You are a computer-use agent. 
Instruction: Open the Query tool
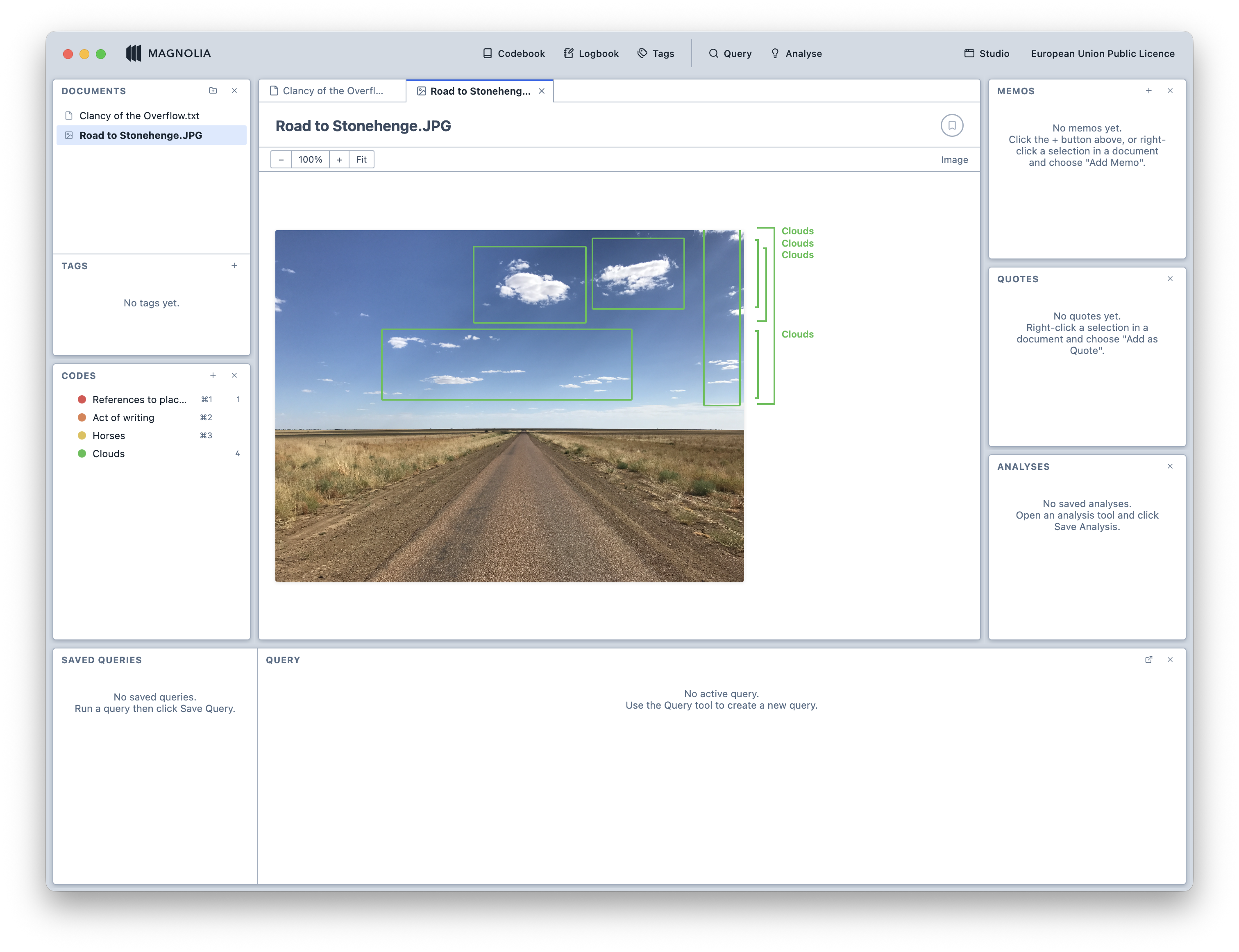tap(730, 53)
